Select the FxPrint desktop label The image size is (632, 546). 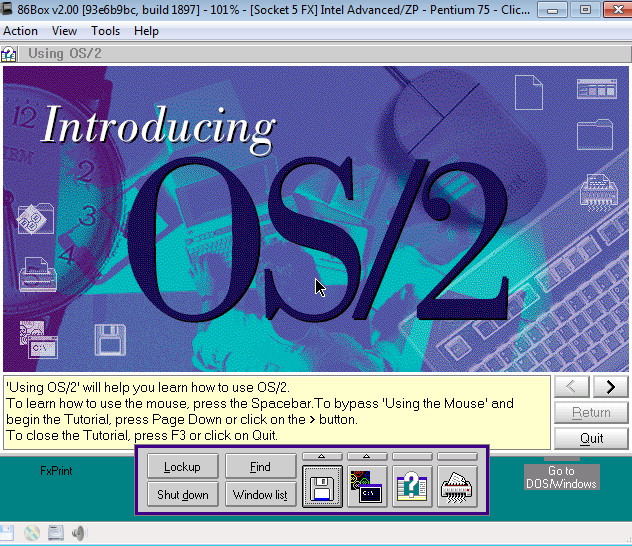pos(56,471)
